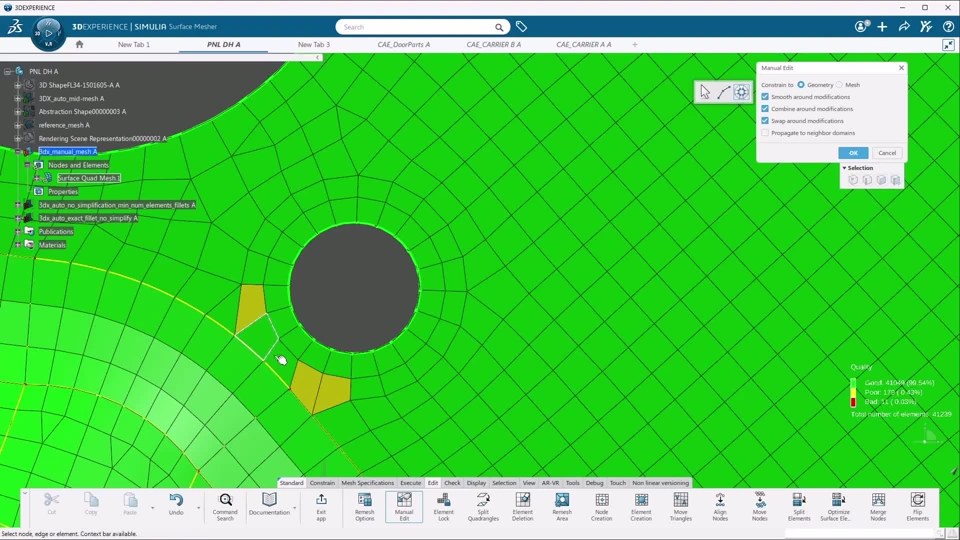The height and width of the screenshot is (540, 960).
Task: Click the plus add icon in header
Action: click(882, 26)
